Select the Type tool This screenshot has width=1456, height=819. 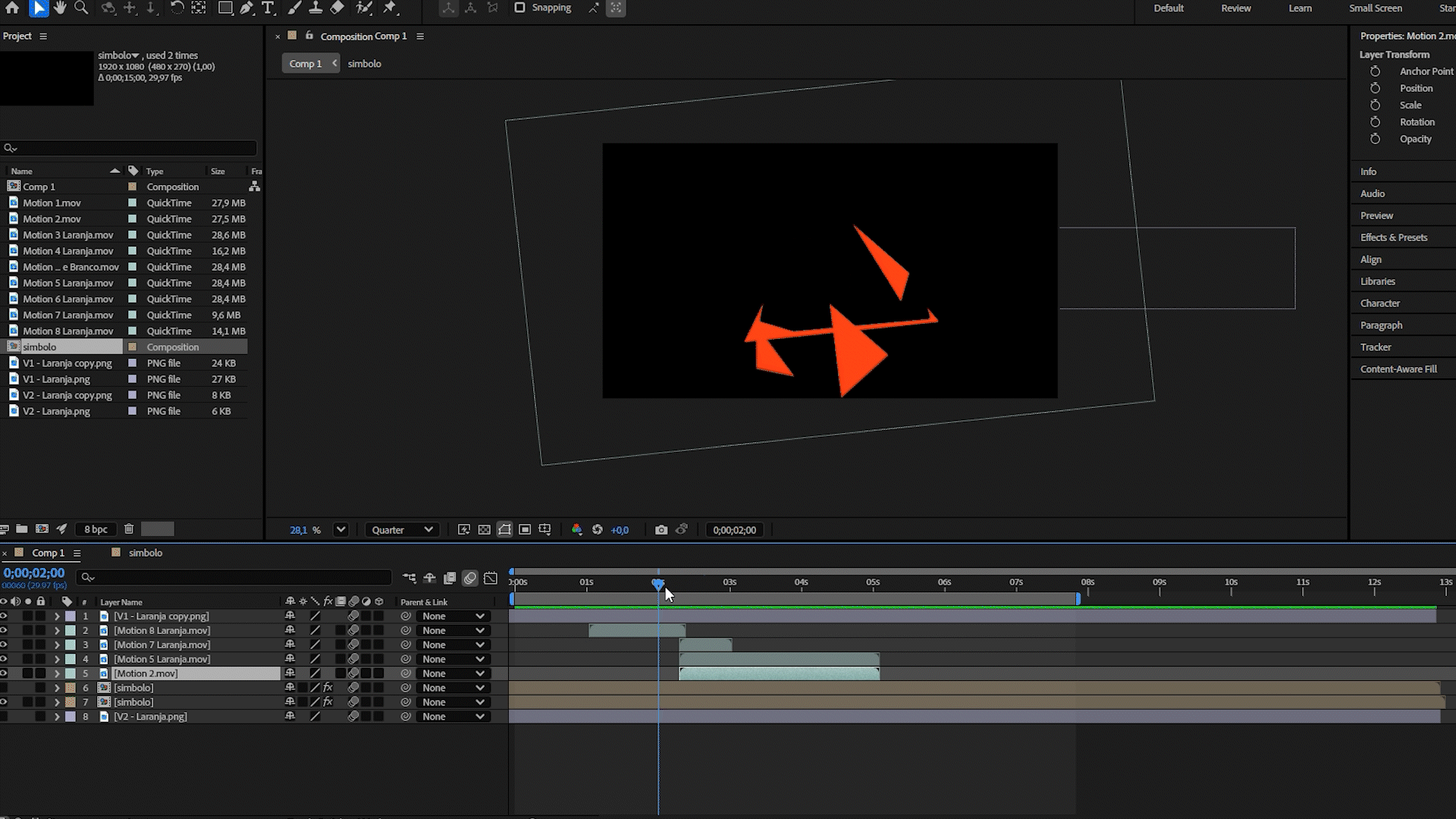click(x=268, y=8)
